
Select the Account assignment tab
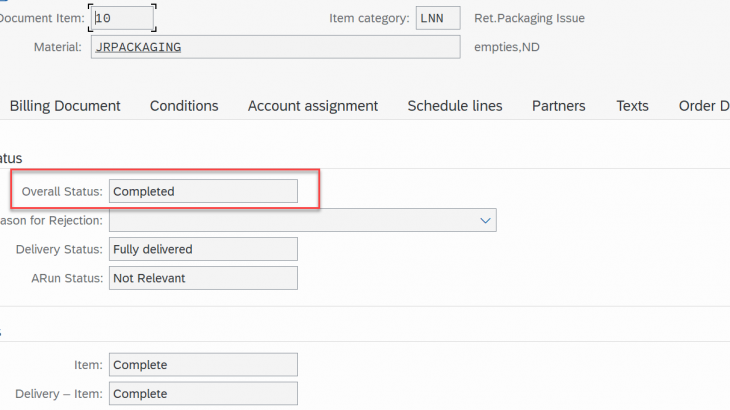[313, 106]
